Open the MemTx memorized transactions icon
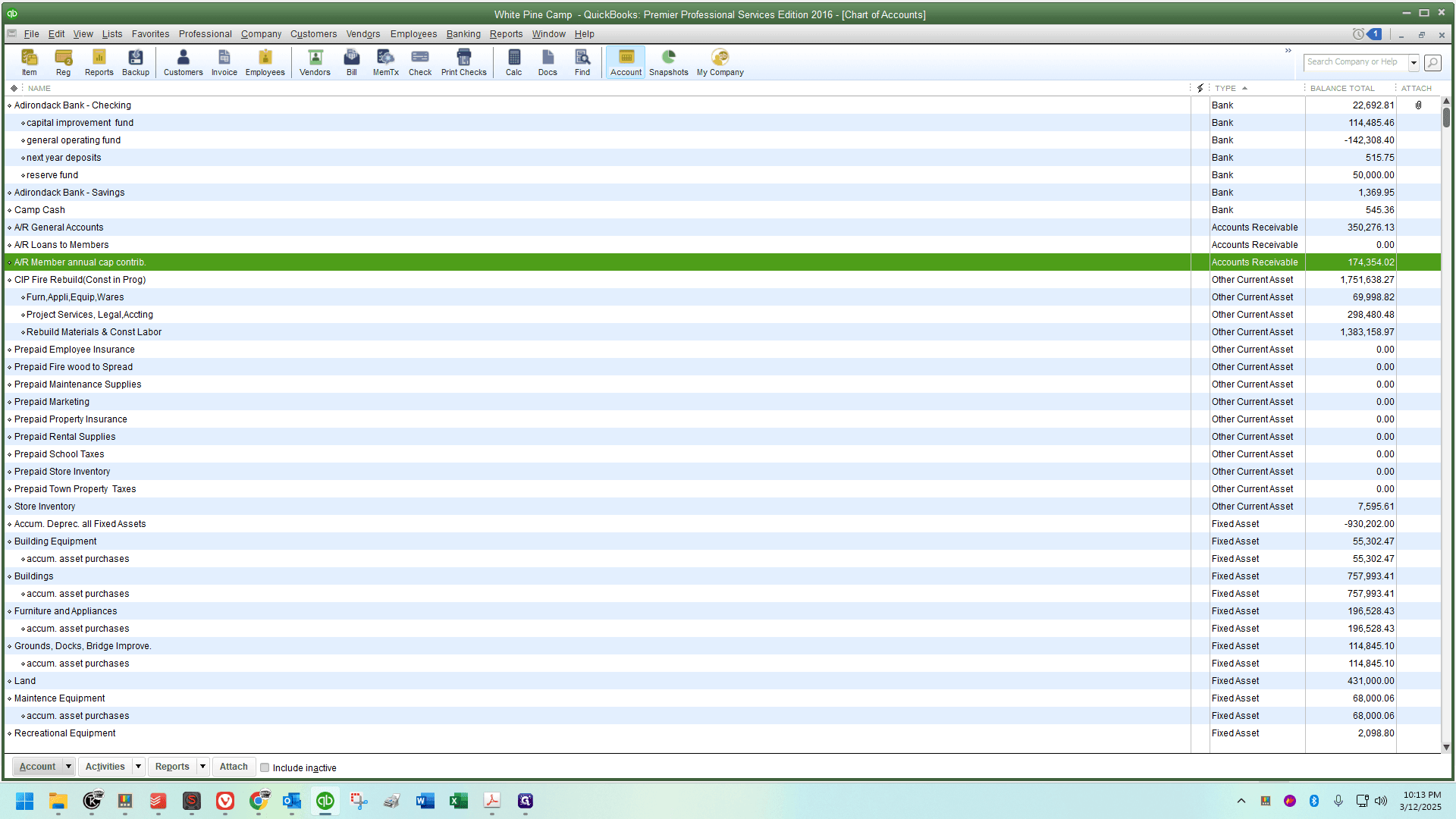This screenshot has height=819, width=1456. point(385,62)
